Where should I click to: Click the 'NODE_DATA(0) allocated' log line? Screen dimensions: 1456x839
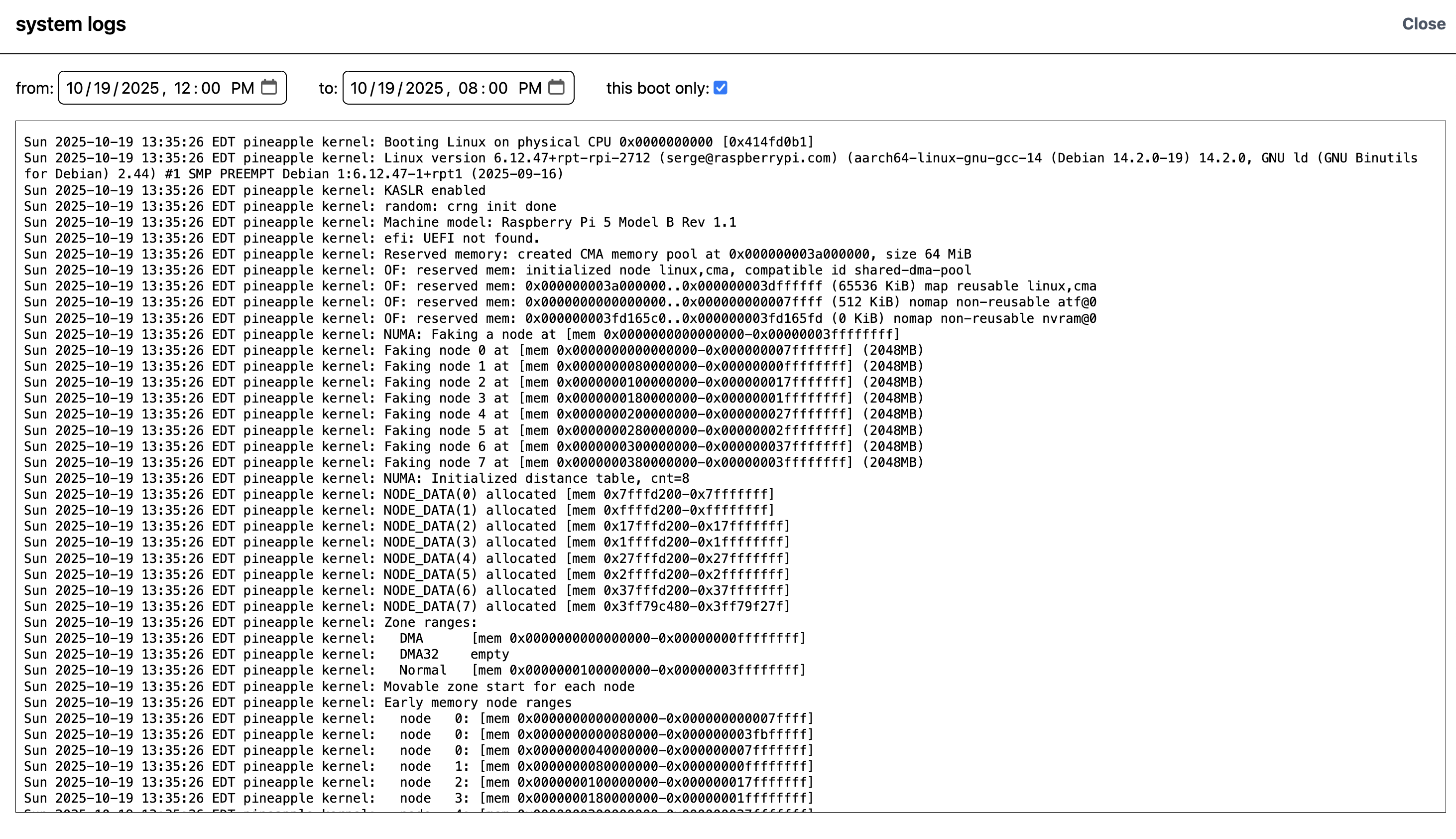(399, 494)
